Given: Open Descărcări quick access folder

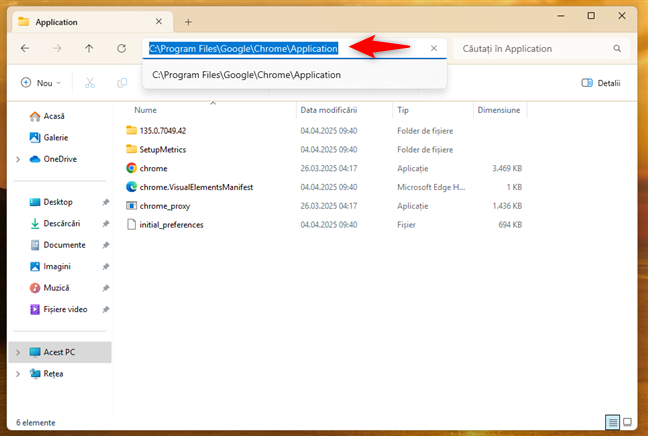Looking at the screenshot, I should [62, 224].
